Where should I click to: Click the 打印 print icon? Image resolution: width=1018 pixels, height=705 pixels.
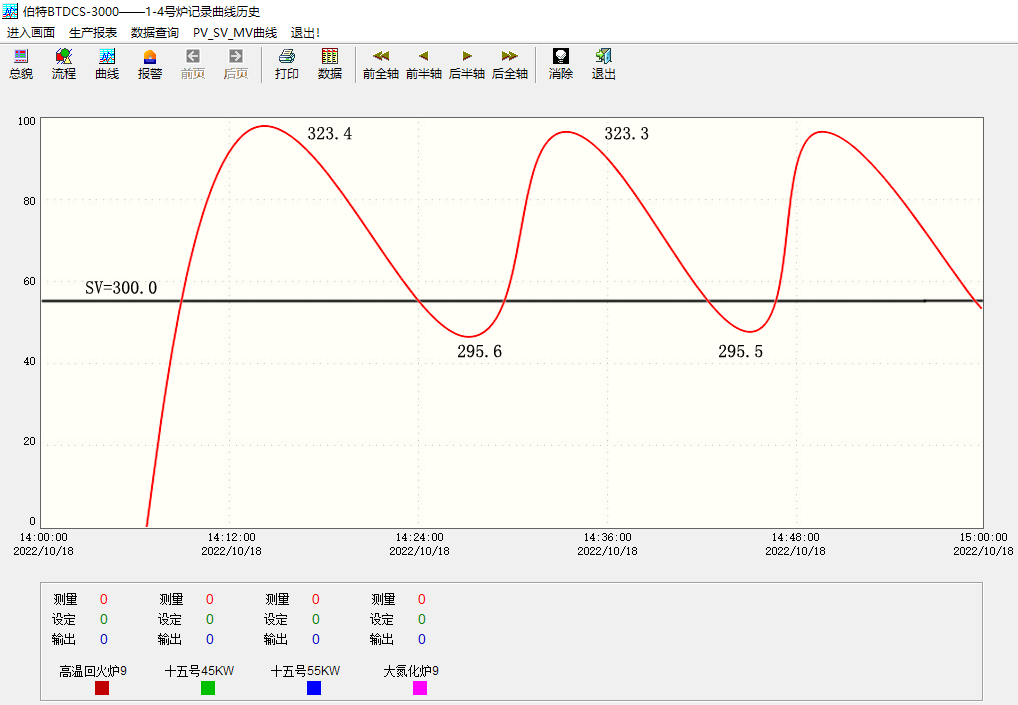[x=287, y=64]
